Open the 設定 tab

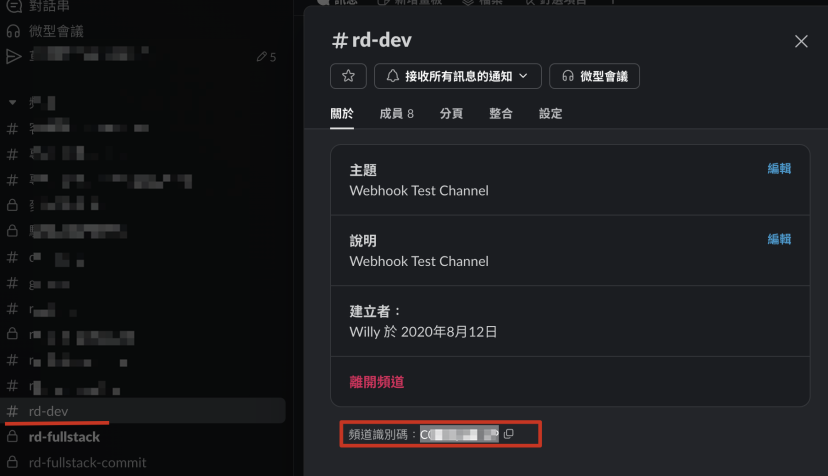point(550,114)
